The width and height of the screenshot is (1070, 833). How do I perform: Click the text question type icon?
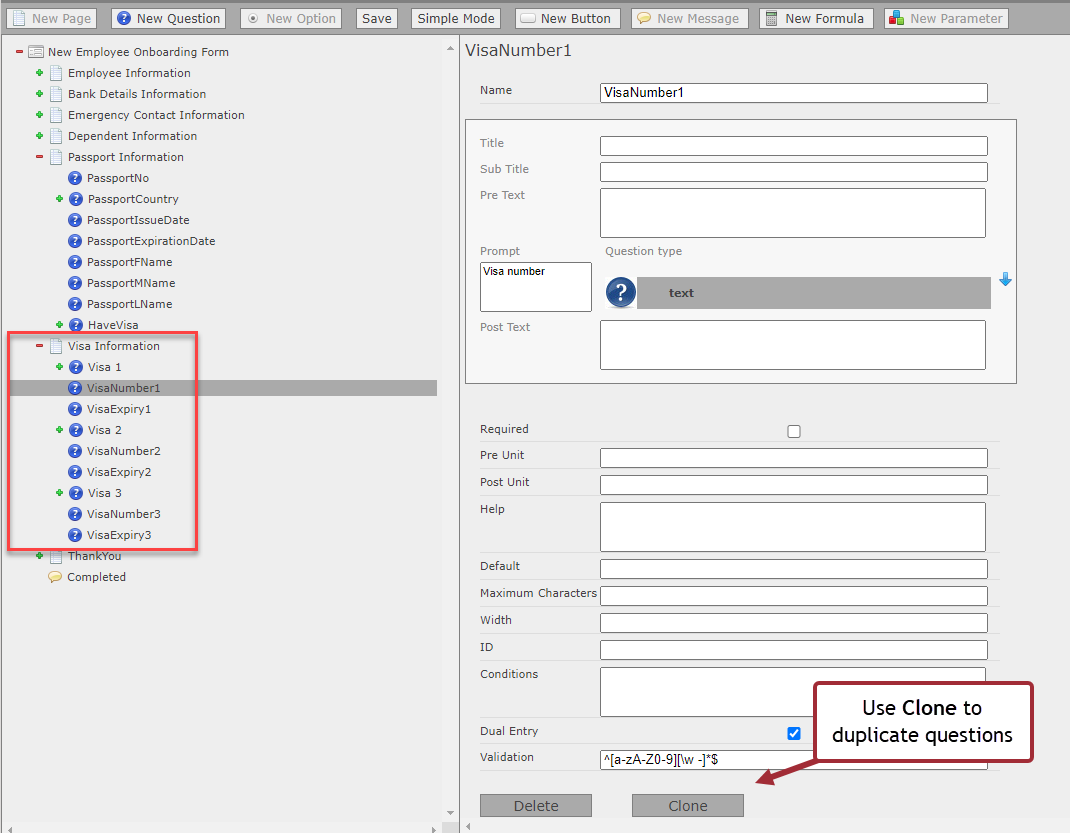pyautogui.click(x=621, y=293)
